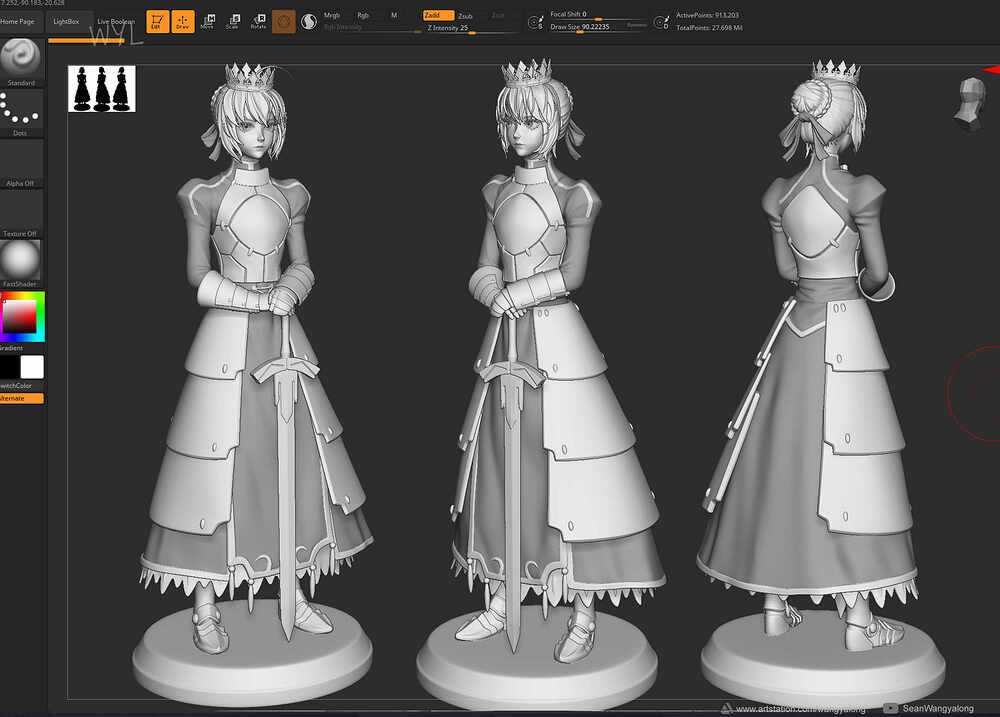The image size is (1000, 717).
Task: Toggle the Rgb channel button
Action: click(x=363, y=15)
